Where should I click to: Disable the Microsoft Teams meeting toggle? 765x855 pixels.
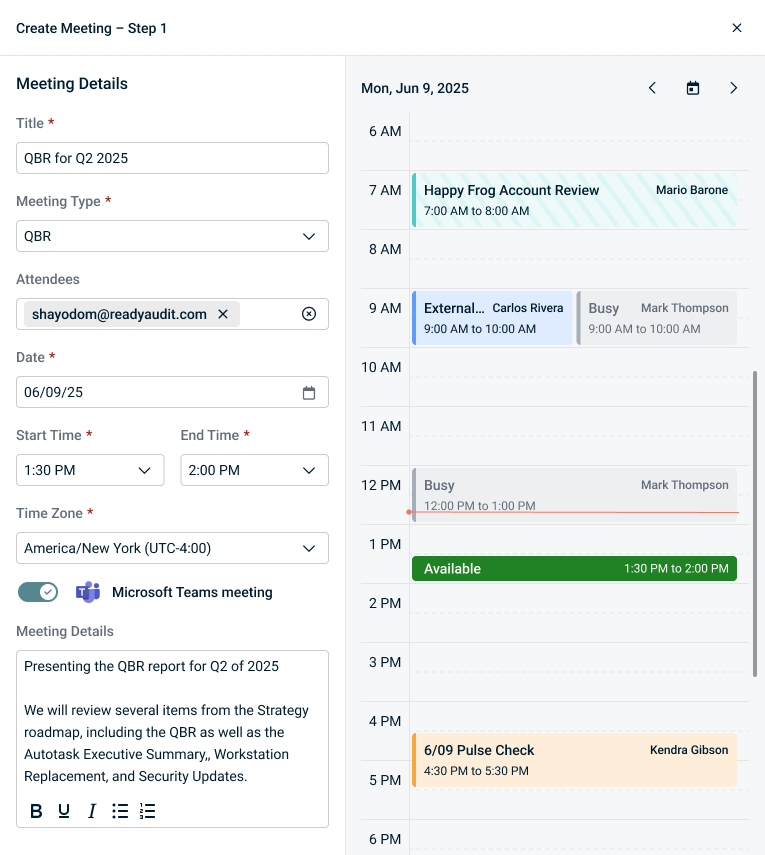[38, 592]
